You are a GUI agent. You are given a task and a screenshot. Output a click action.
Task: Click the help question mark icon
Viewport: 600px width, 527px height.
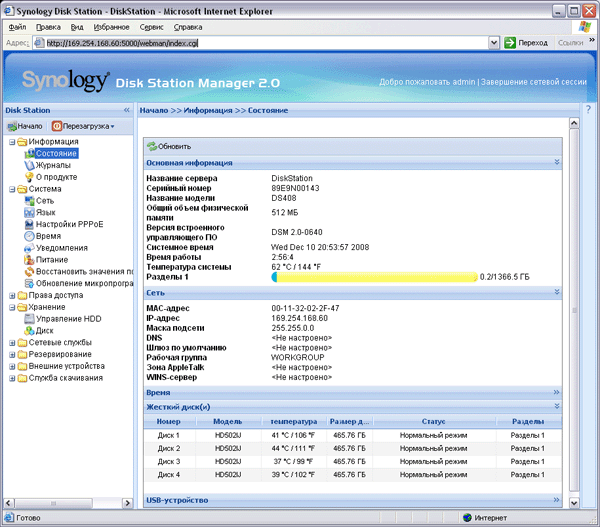pyautogui.click(x=589, y=110)
